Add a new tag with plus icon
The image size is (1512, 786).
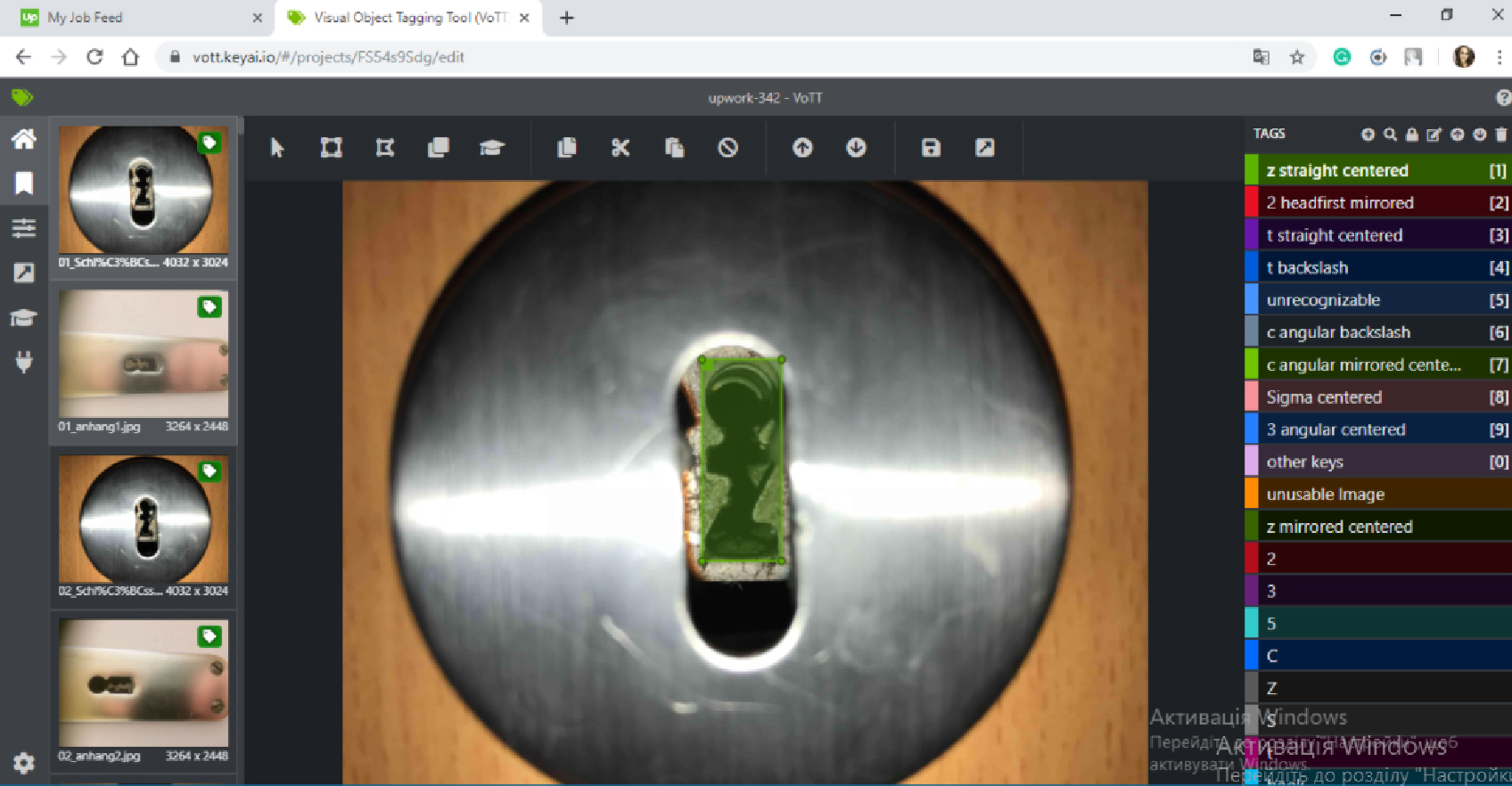tap(1368, 135)
